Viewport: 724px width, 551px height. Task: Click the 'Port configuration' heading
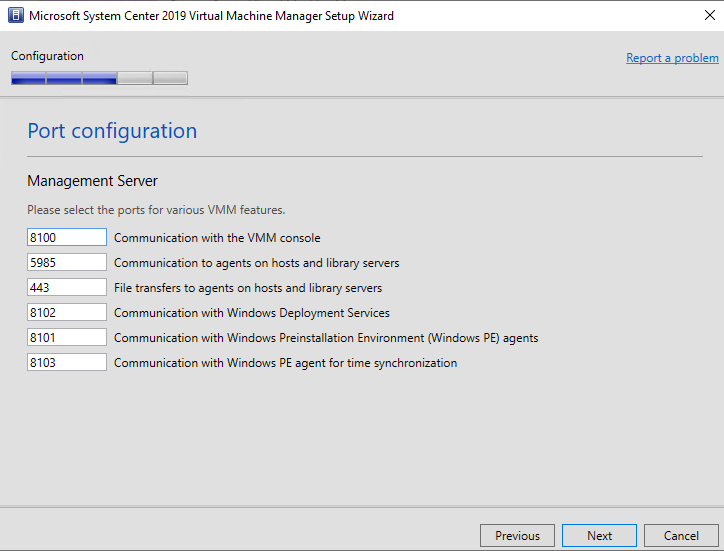[x=112, y=131]
